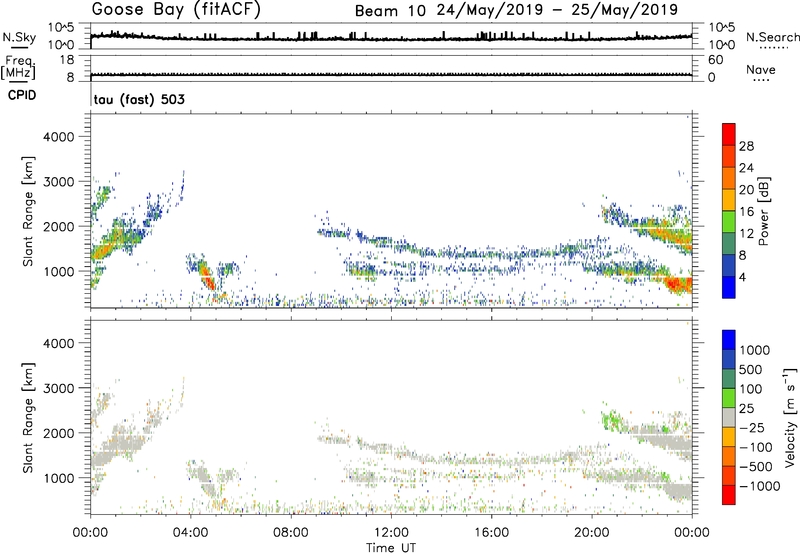Pick the red bottom segment of the Velocity color bar
800x554 pixels.
729,495
